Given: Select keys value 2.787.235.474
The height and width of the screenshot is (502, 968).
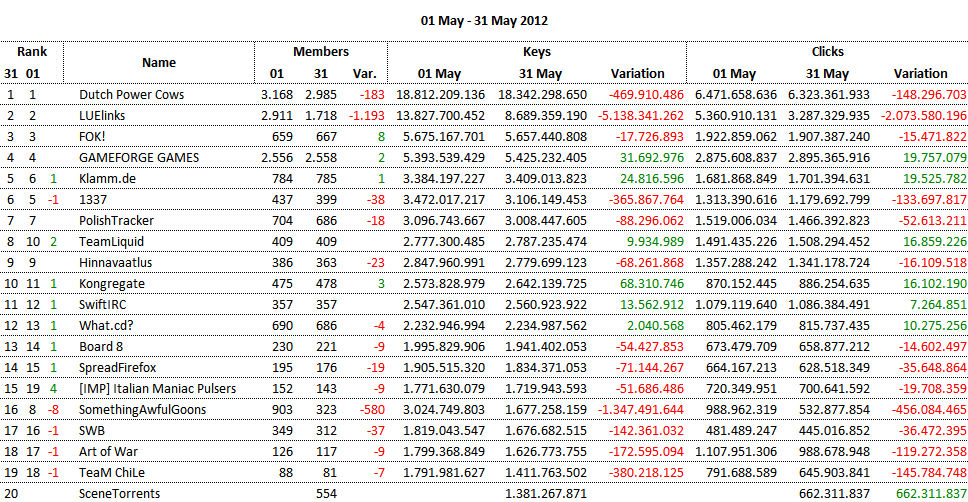Looking at the screenshot, I should pyautogui.click(x=546, y=241).
